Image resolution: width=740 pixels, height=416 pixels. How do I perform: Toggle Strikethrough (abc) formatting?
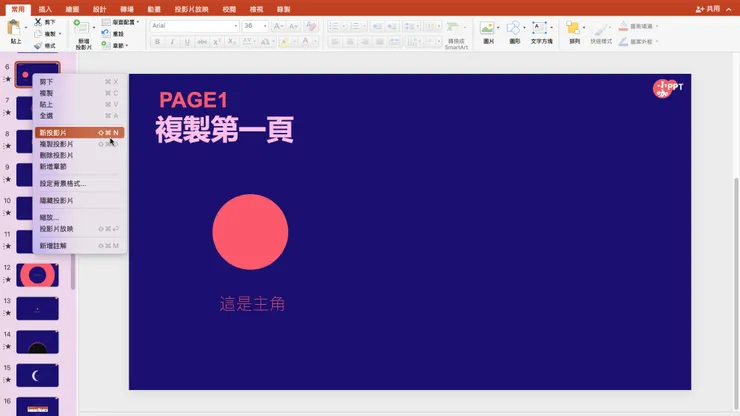[x=202, y=42]
